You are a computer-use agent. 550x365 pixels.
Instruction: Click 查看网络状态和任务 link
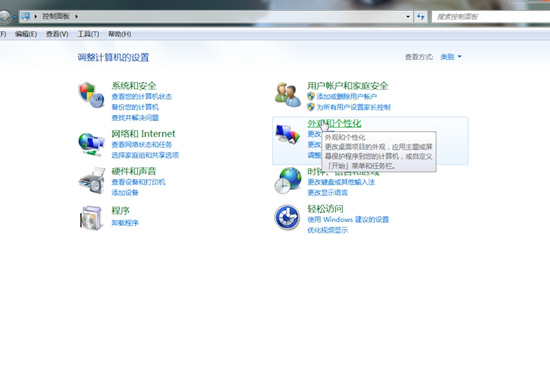[x=142, y=144]
